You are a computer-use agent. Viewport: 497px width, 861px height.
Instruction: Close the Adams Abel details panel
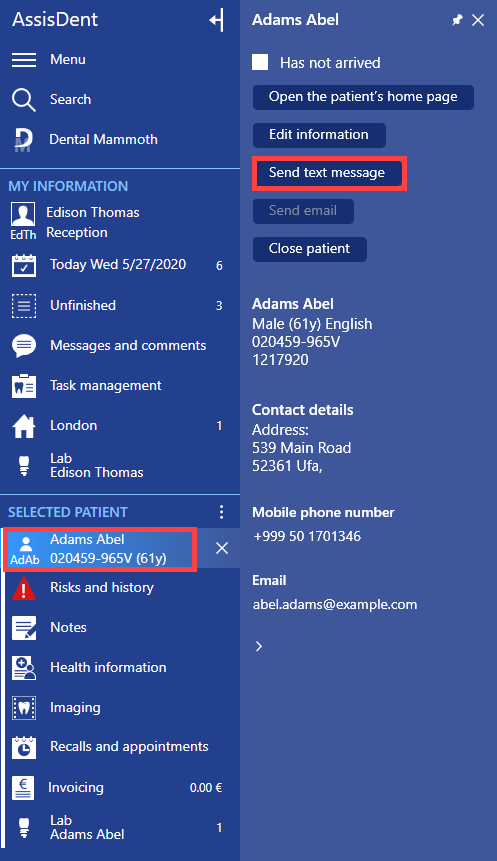tap(478, 20)
